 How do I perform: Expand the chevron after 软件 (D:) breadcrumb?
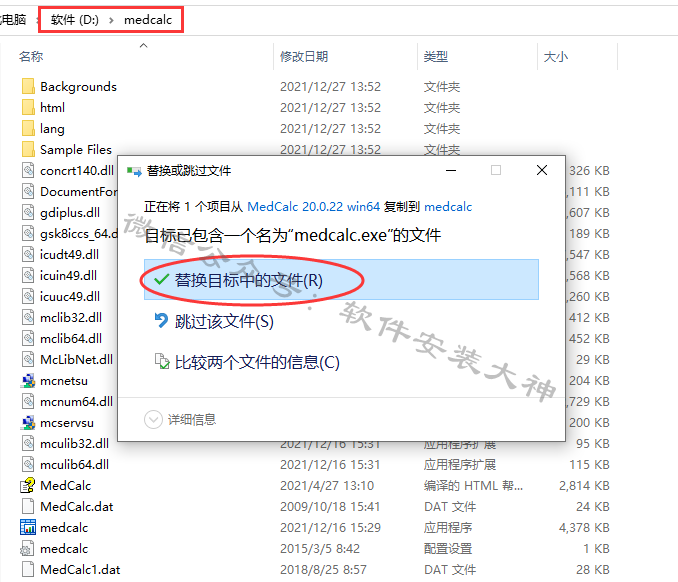(112, 20)
